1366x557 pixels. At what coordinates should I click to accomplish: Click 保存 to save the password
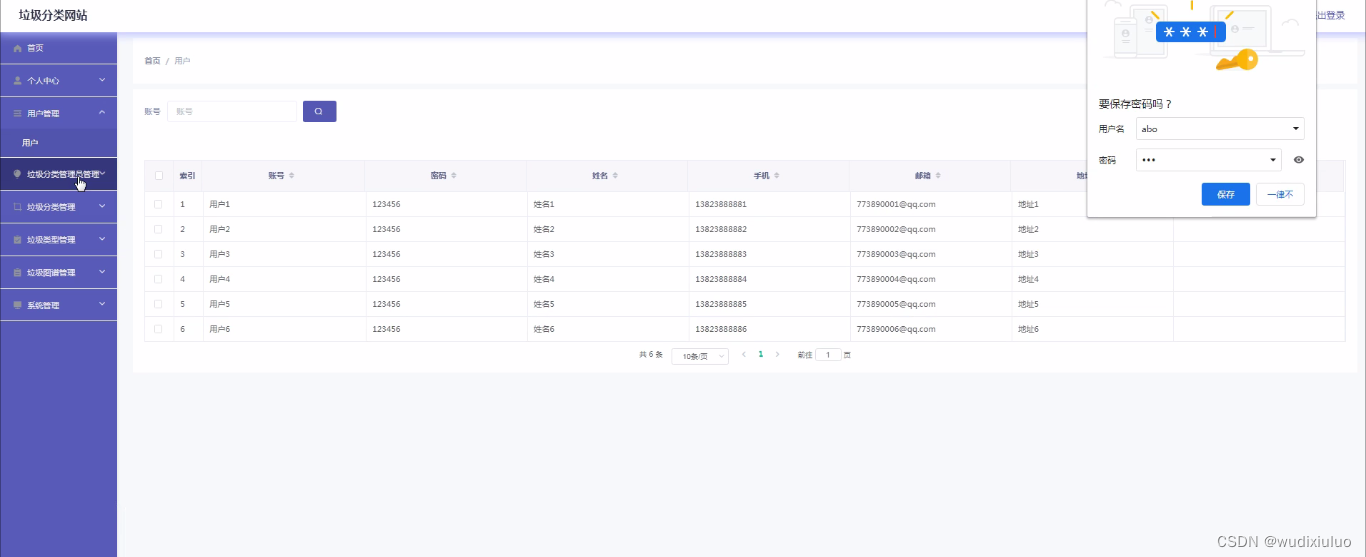1226,195
